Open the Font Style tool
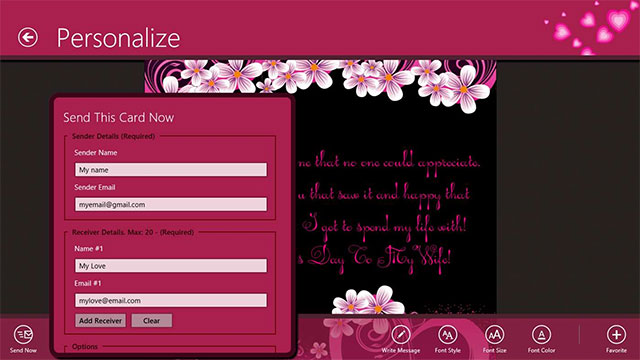The width and height of the screenshot is (640, 360). (448, 335)
